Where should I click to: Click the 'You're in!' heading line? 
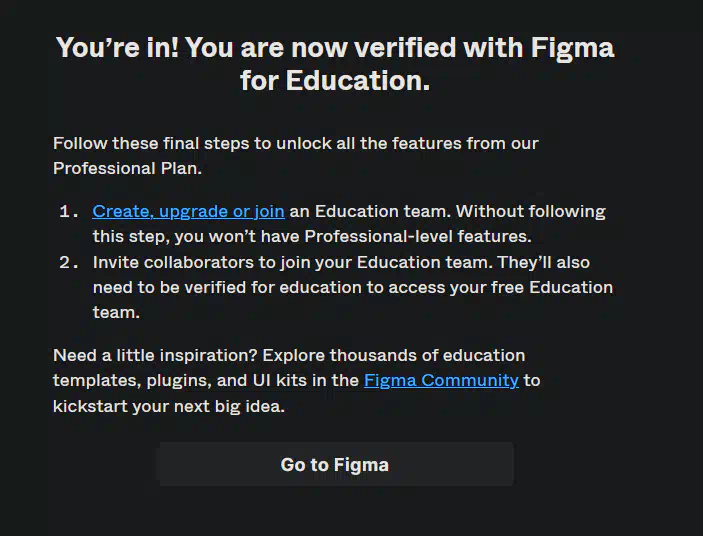(335, 48)
